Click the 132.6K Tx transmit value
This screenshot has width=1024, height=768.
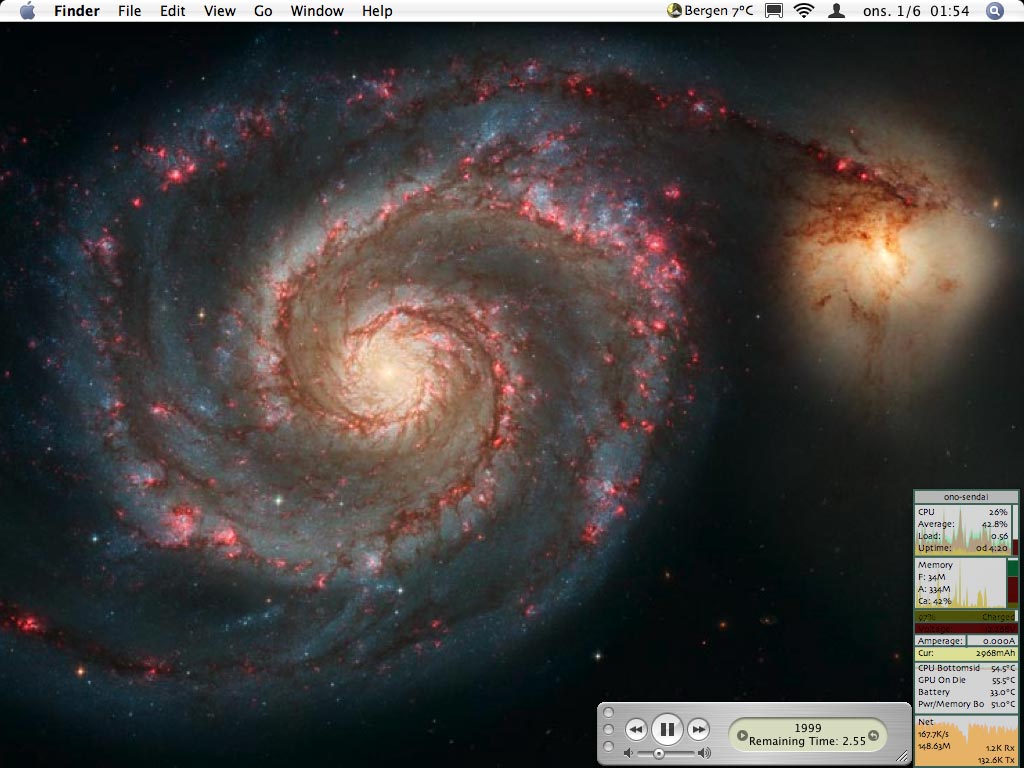point(996,760)
